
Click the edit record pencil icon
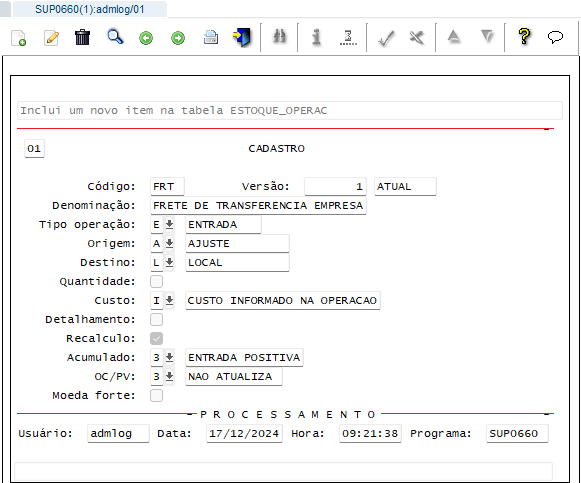[x=51, y=38]
